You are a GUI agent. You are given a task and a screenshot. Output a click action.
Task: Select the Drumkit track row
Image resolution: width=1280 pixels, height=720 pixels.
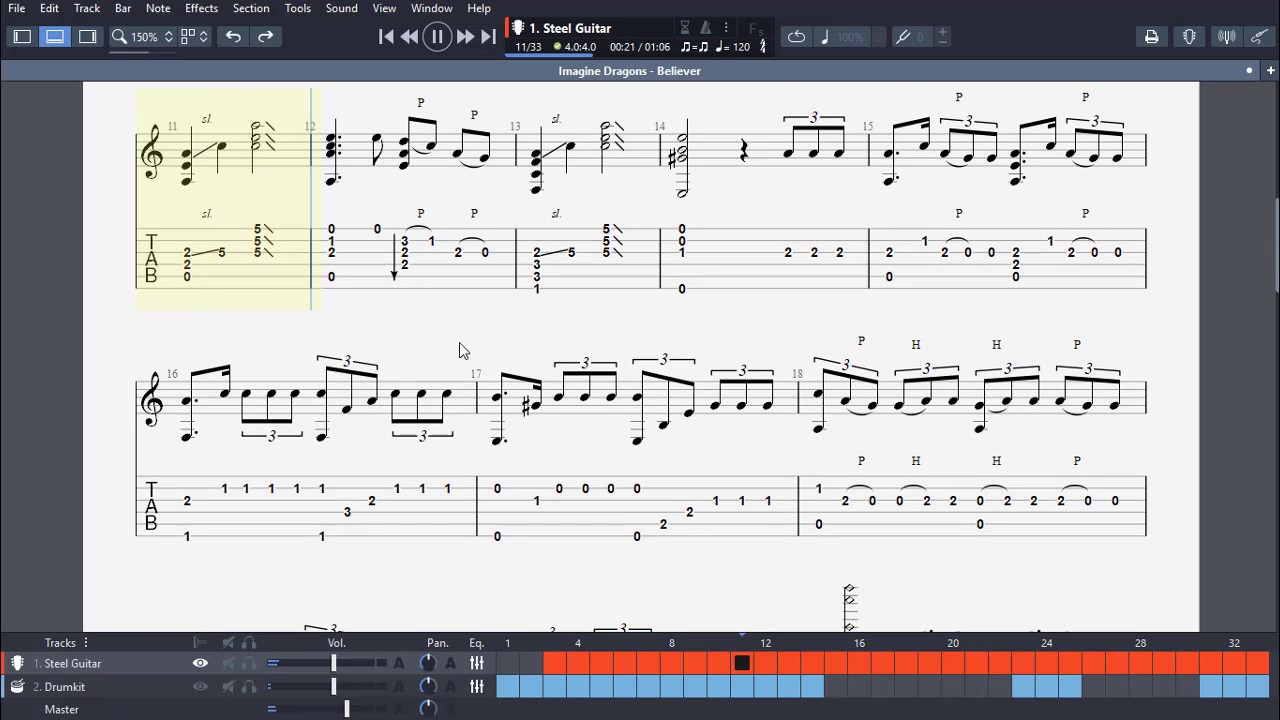(x=248, y=687)
